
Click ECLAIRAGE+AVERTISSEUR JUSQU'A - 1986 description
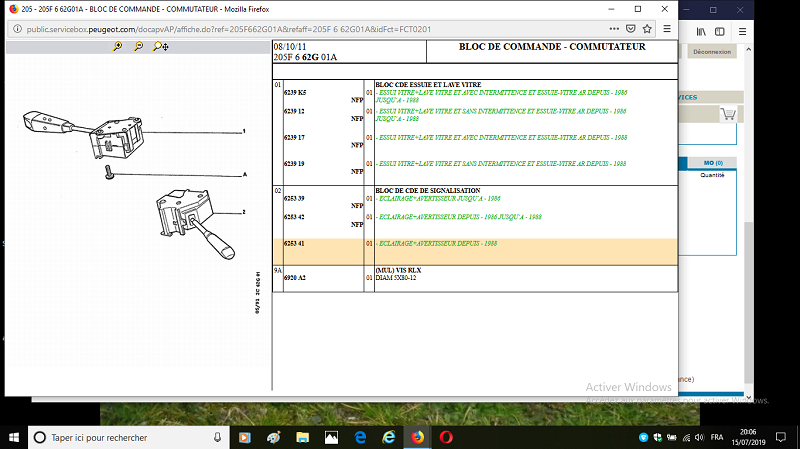click(x=438, y=198)
